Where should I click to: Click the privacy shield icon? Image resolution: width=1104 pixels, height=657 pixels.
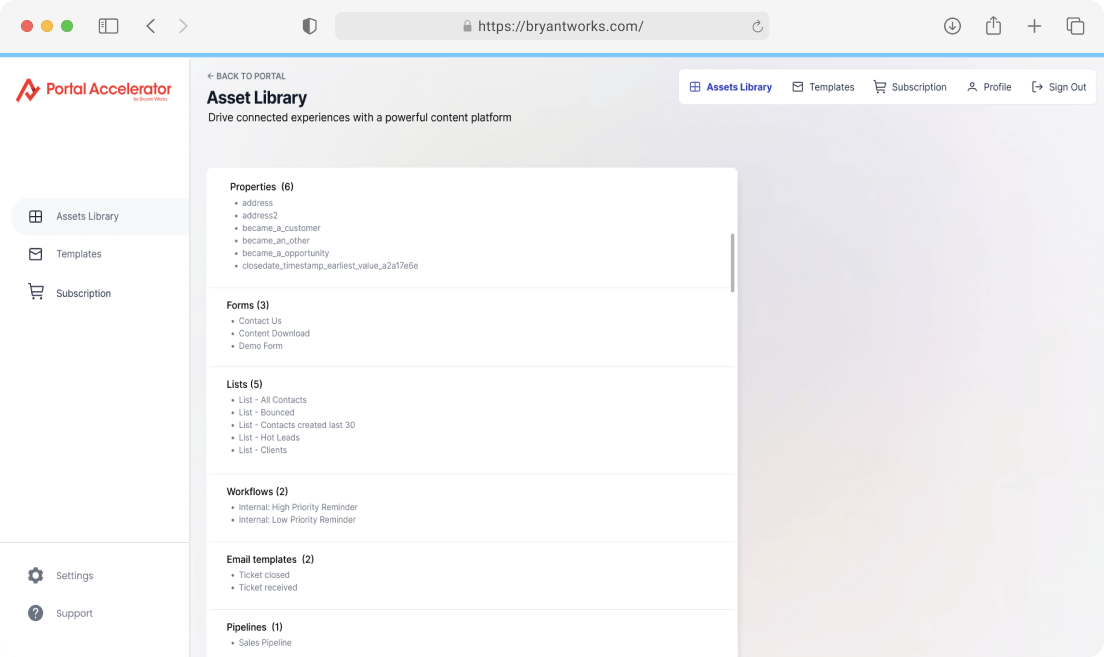[x=310, y=26]
